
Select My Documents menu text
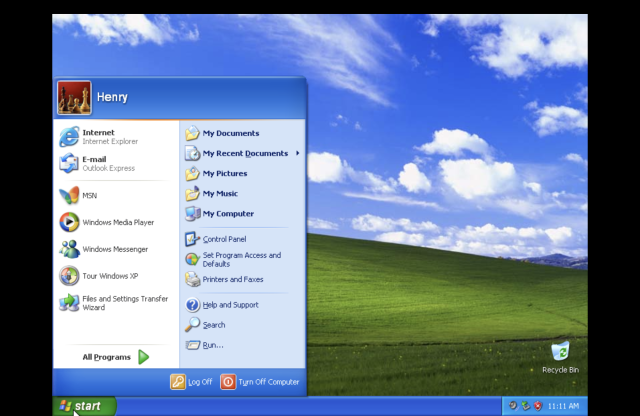coord(231,133)
